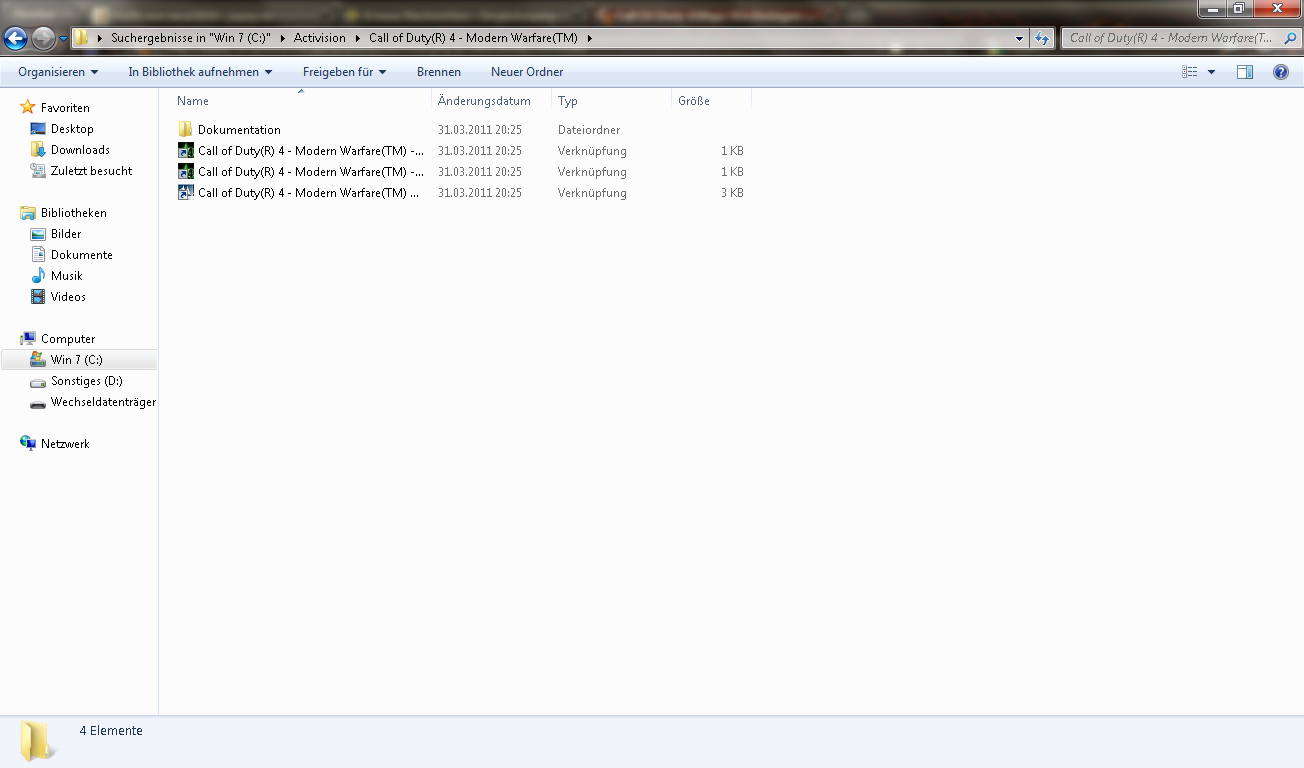1304x768 pixels.
Task: Open the Organisieren menu
Action: point(58,72)
